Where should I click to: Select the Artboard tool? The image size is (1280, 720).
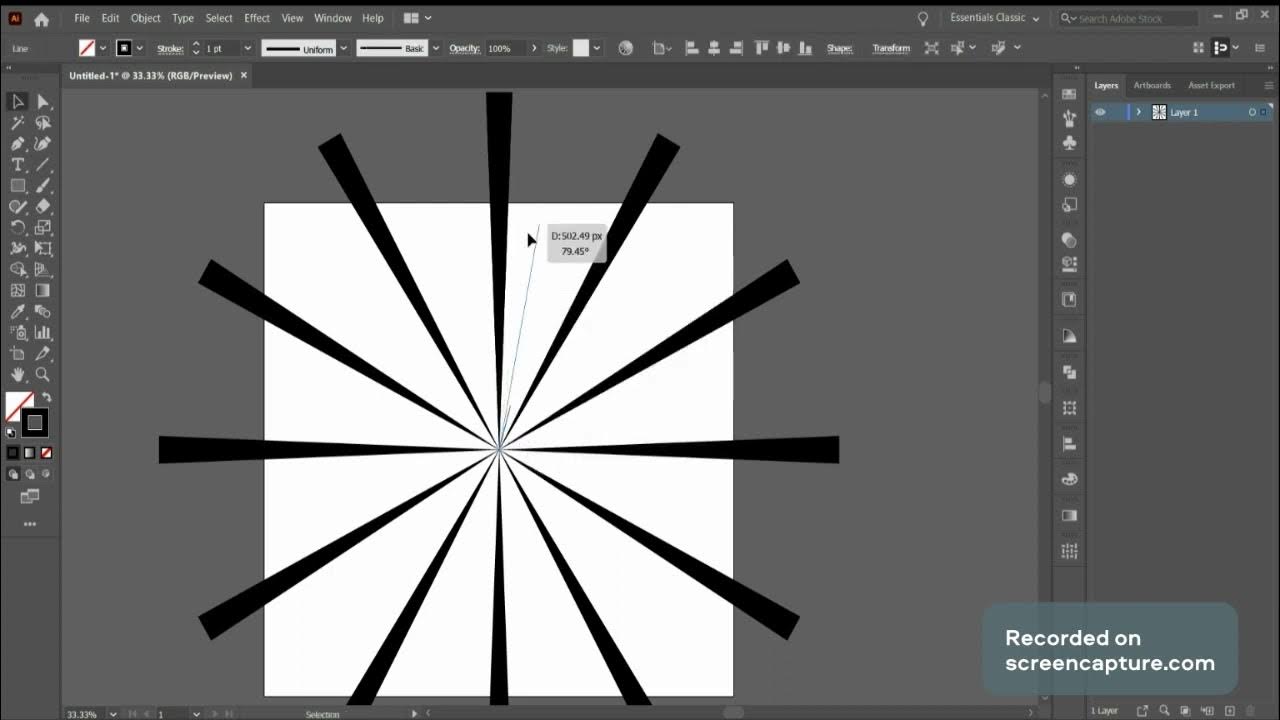click(17, 354)
